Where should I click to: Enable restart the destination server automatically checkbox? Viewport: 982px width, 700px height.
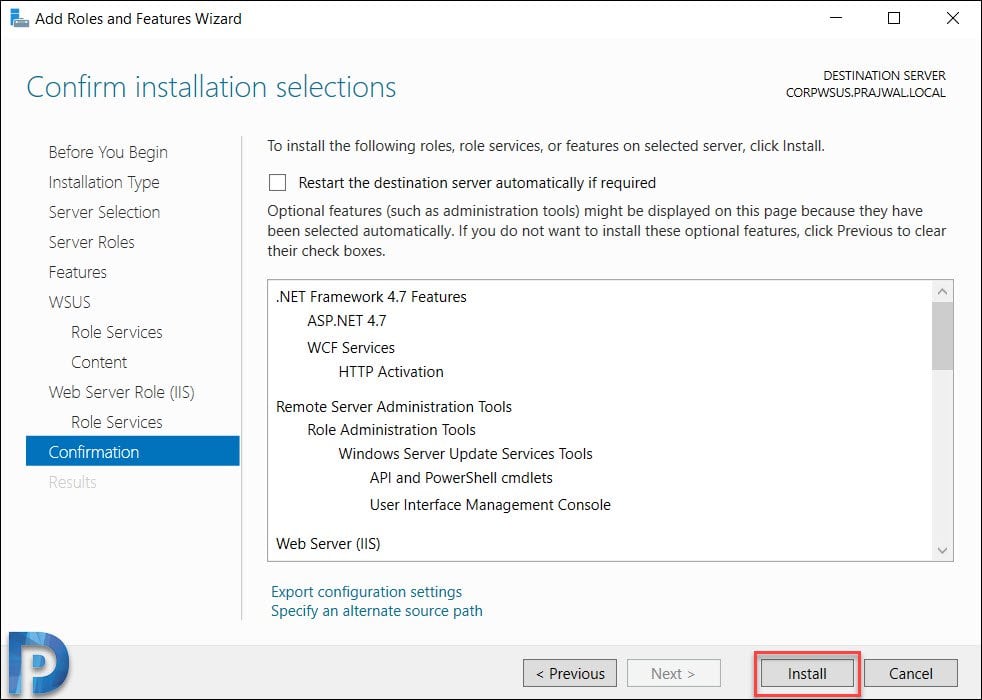tap(277, 182)
